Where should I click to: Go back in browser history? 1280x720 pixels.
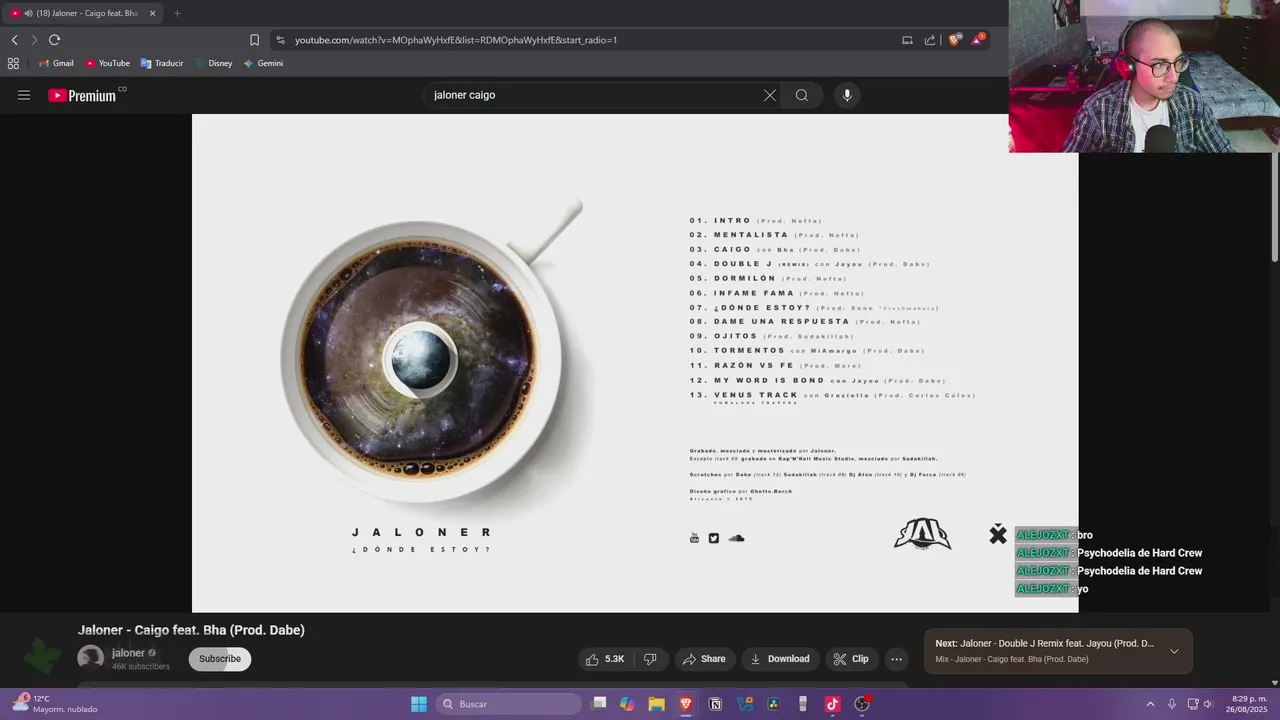point(14,40)
